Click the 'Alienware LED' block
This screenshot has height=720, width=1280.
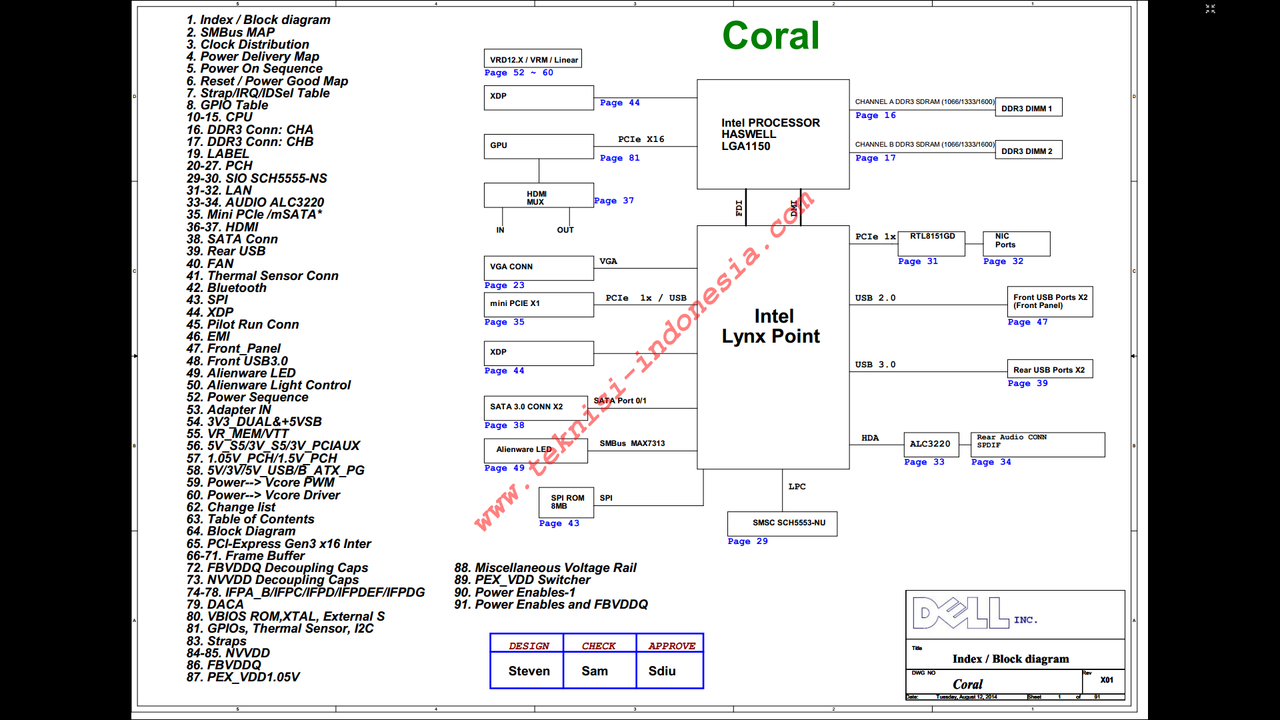[536, 450]
